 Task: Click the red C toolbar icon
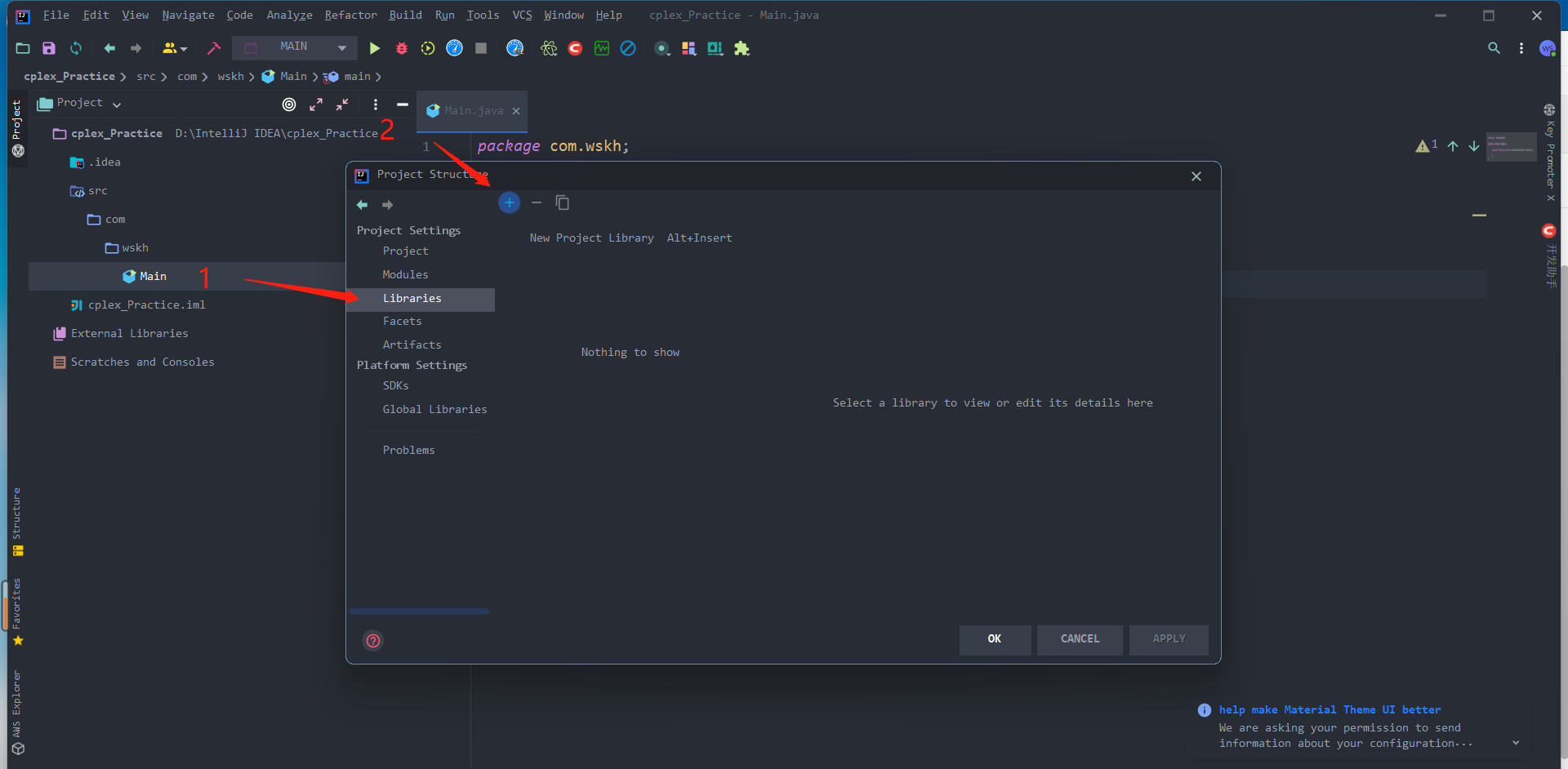pos(575,48)
